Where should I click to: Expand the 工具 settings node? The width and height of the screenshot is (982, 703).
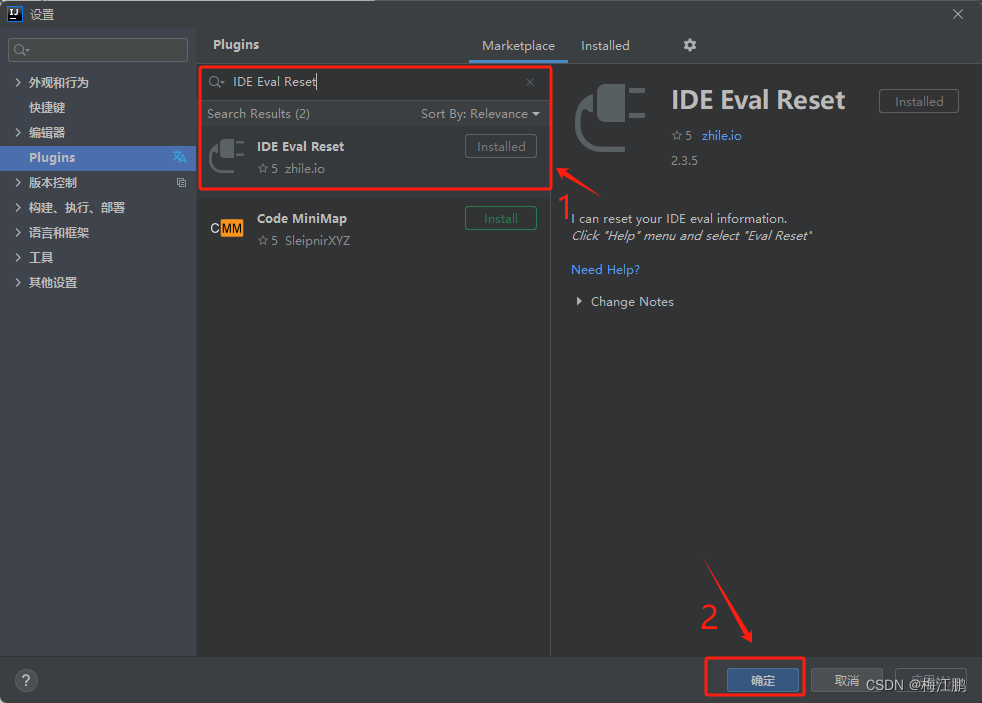(18, 257)
